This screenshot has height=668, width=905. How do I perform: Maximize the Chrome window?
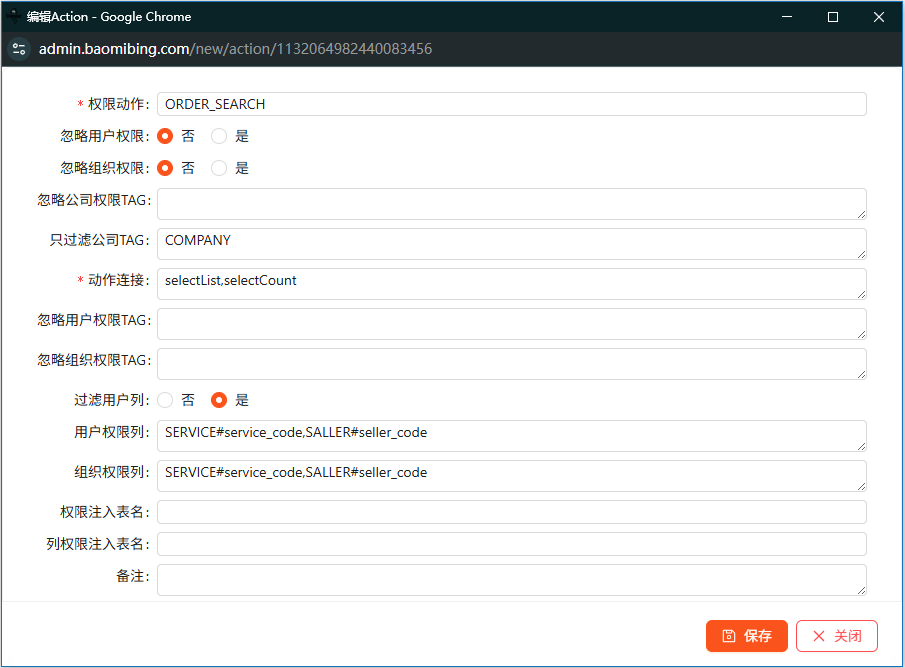[832, 17]
